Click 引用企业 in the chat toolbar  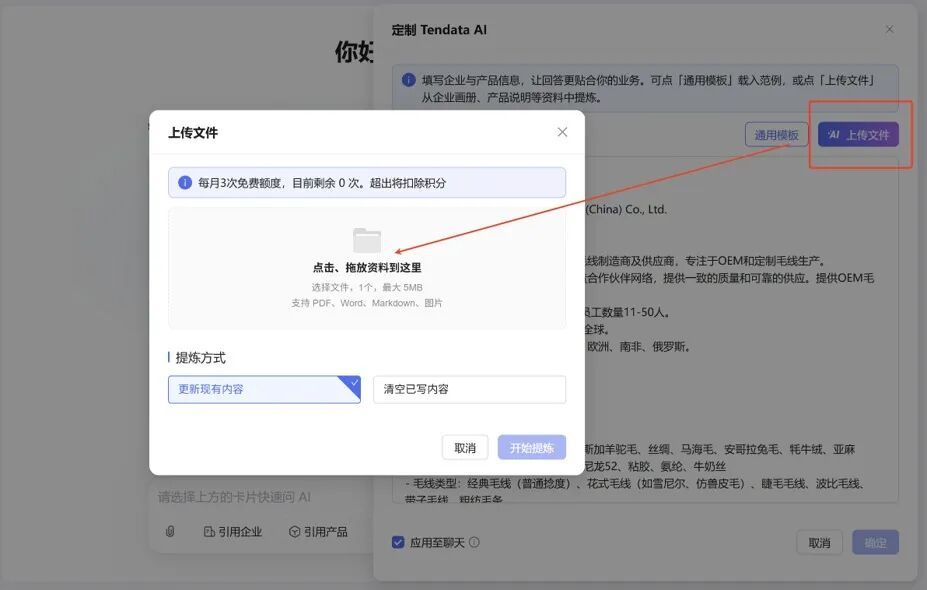pos(233,531)
